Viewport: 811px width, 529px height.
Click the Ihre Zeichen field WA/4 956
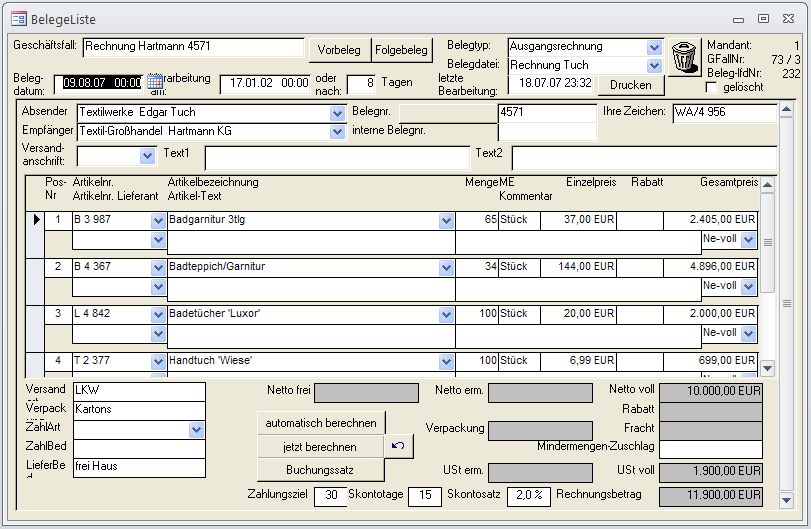(724, 112)
